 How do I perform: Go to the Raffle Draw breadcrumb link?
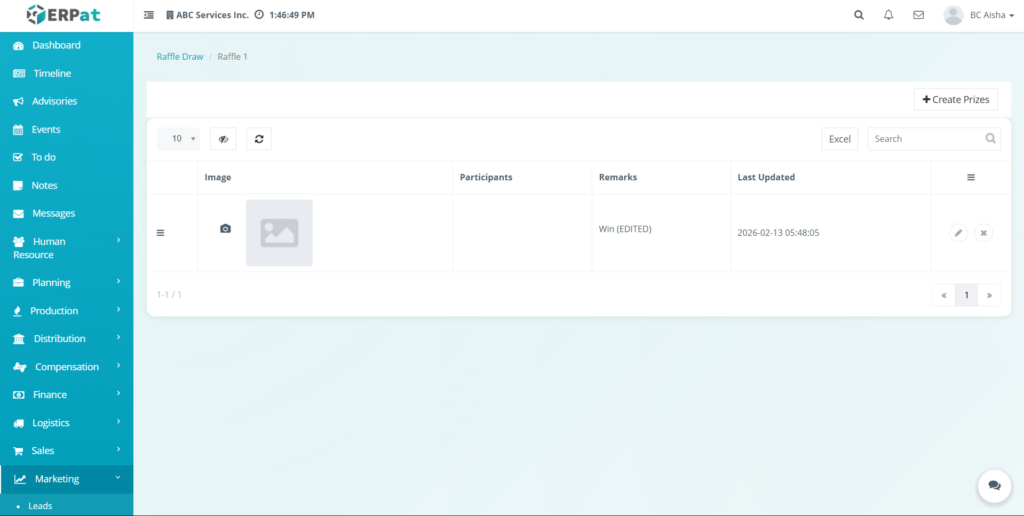click(x=180, y=57)
